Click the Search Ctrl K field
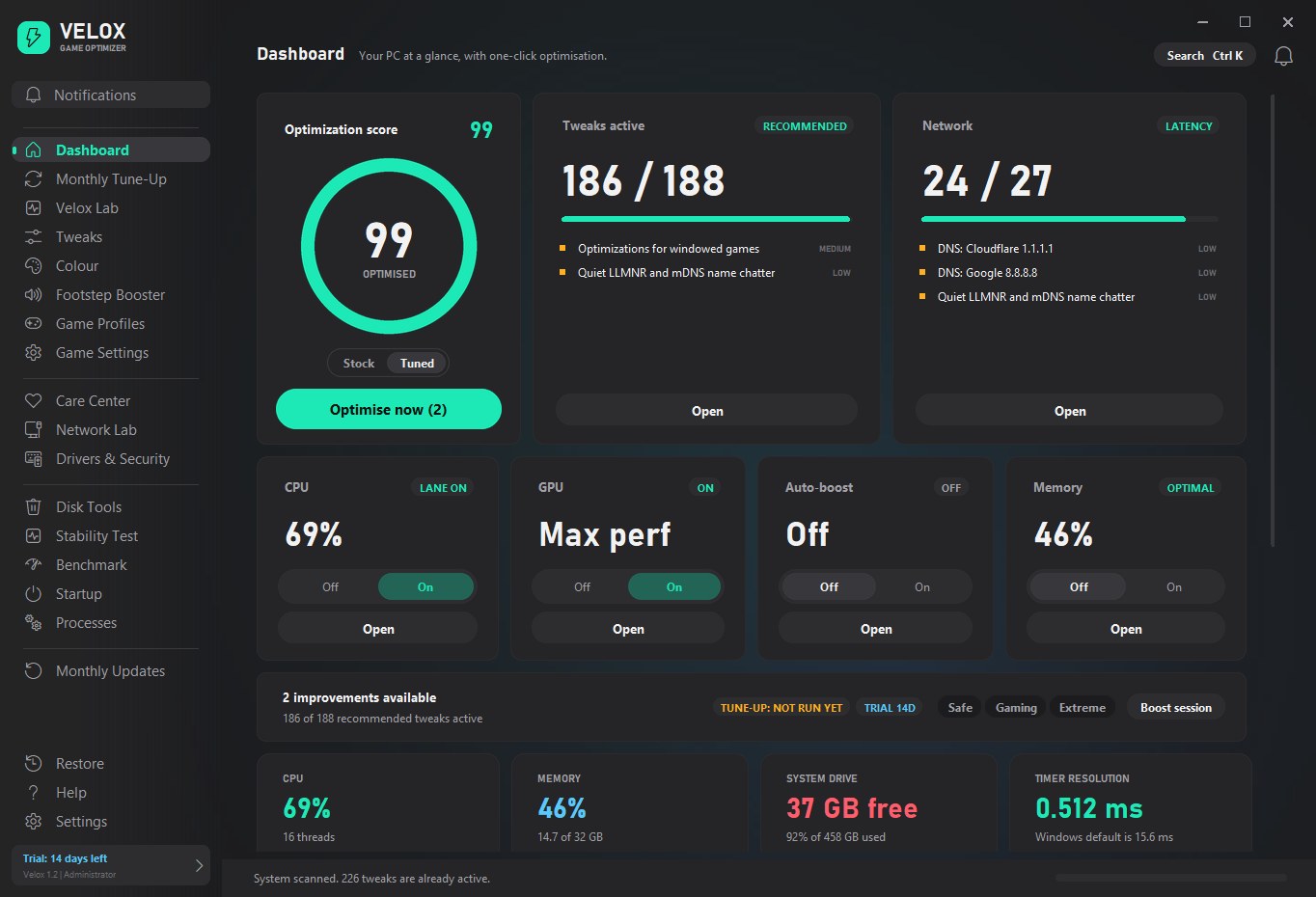 coord(1204,56)
